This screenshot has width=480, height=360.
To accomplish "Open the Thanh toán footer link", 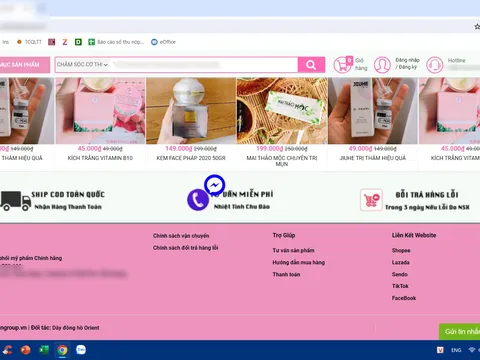I will tap(286, 274).
